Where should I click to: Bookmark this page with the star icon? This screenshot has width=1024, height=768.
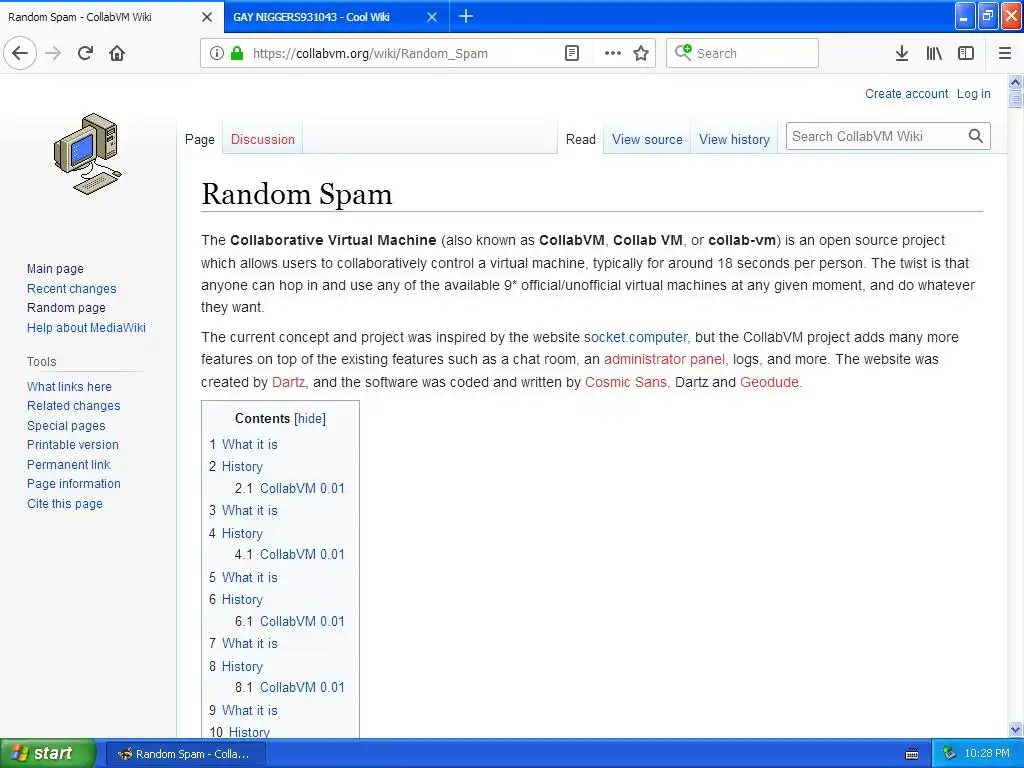[641, 53]
